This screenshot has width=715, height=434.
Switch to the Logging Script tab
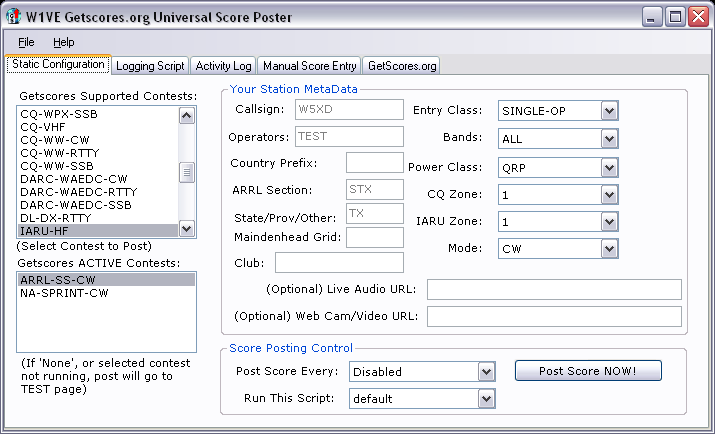(x=150, y=66)
